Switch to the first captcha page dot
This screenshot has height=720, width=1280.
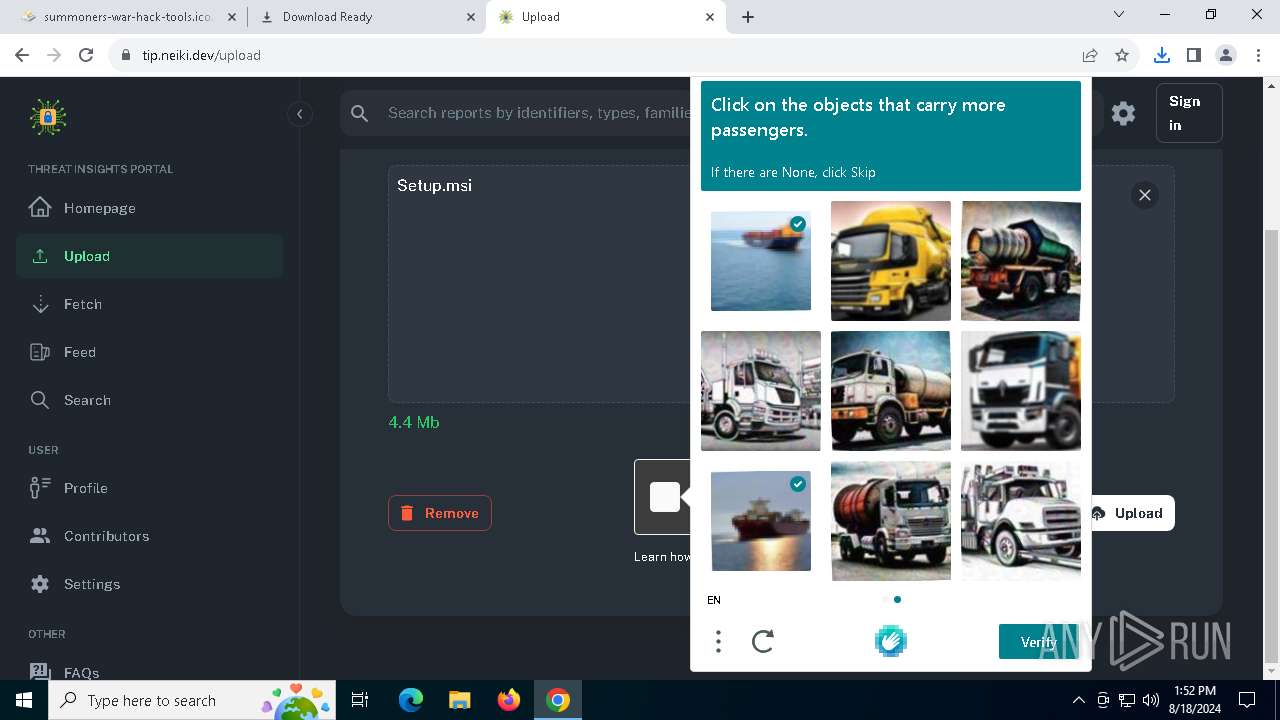coord(885,600)
